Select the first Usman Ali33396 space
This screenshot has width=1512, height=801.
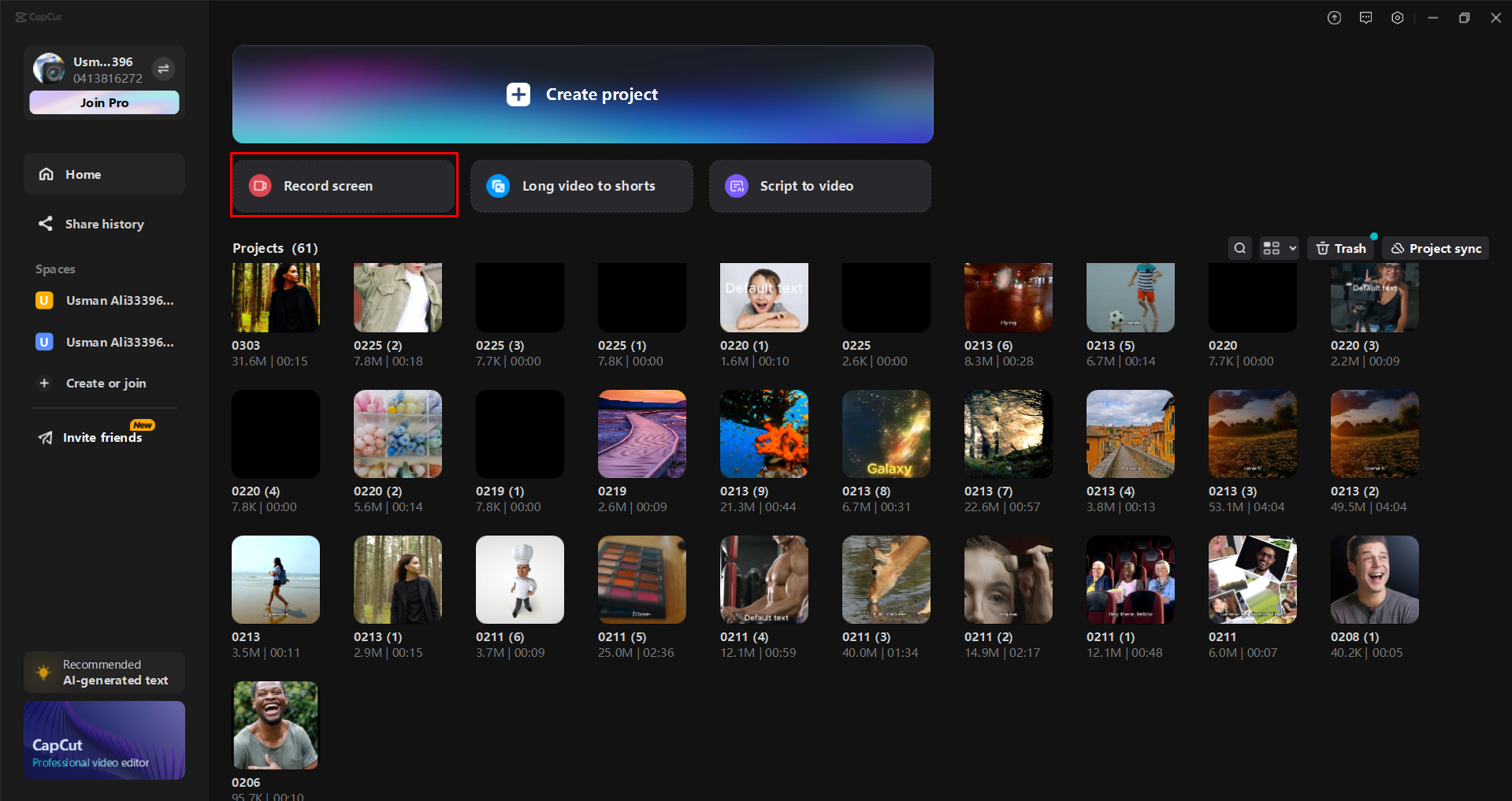[x=104, y=300]
